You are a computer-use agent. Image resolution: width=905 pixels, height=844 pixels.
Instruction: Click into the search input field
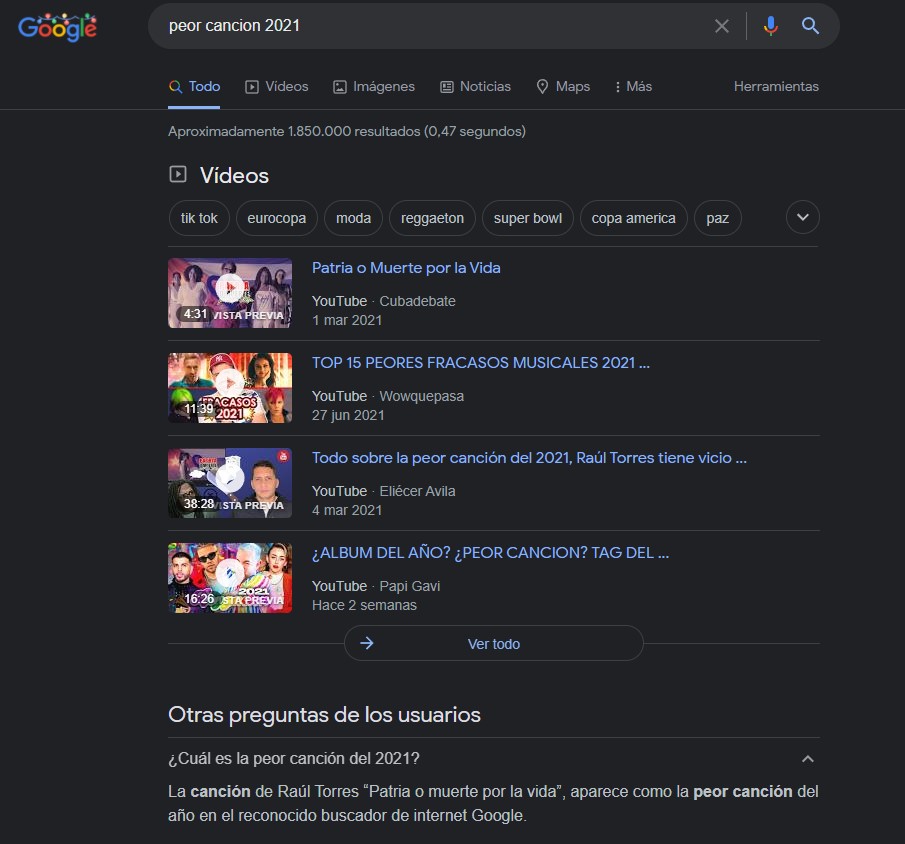tap(430, 26)
